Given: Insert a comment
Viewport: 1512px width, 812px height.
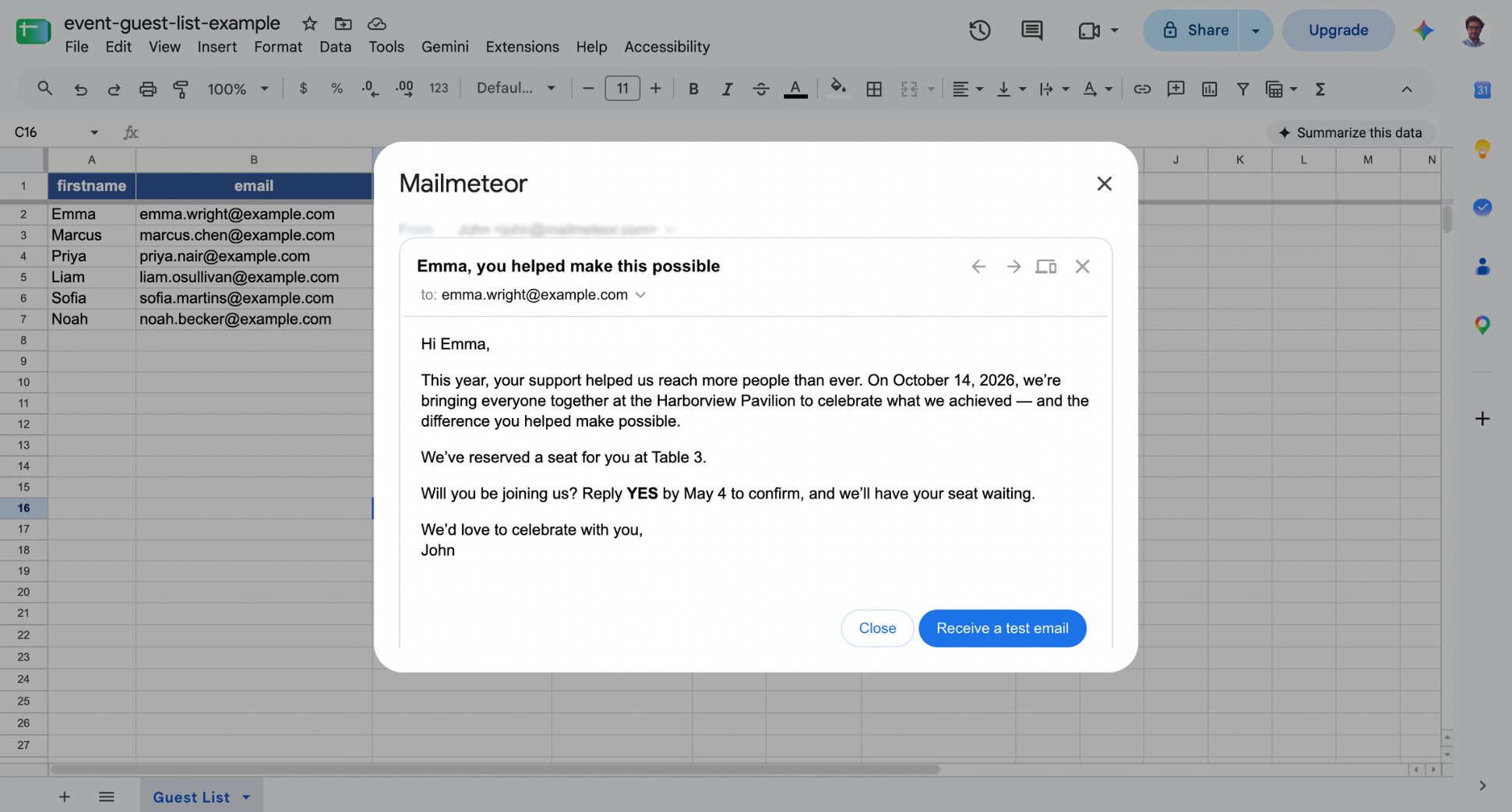Looking at the screenshot, I should point(1175,89).
